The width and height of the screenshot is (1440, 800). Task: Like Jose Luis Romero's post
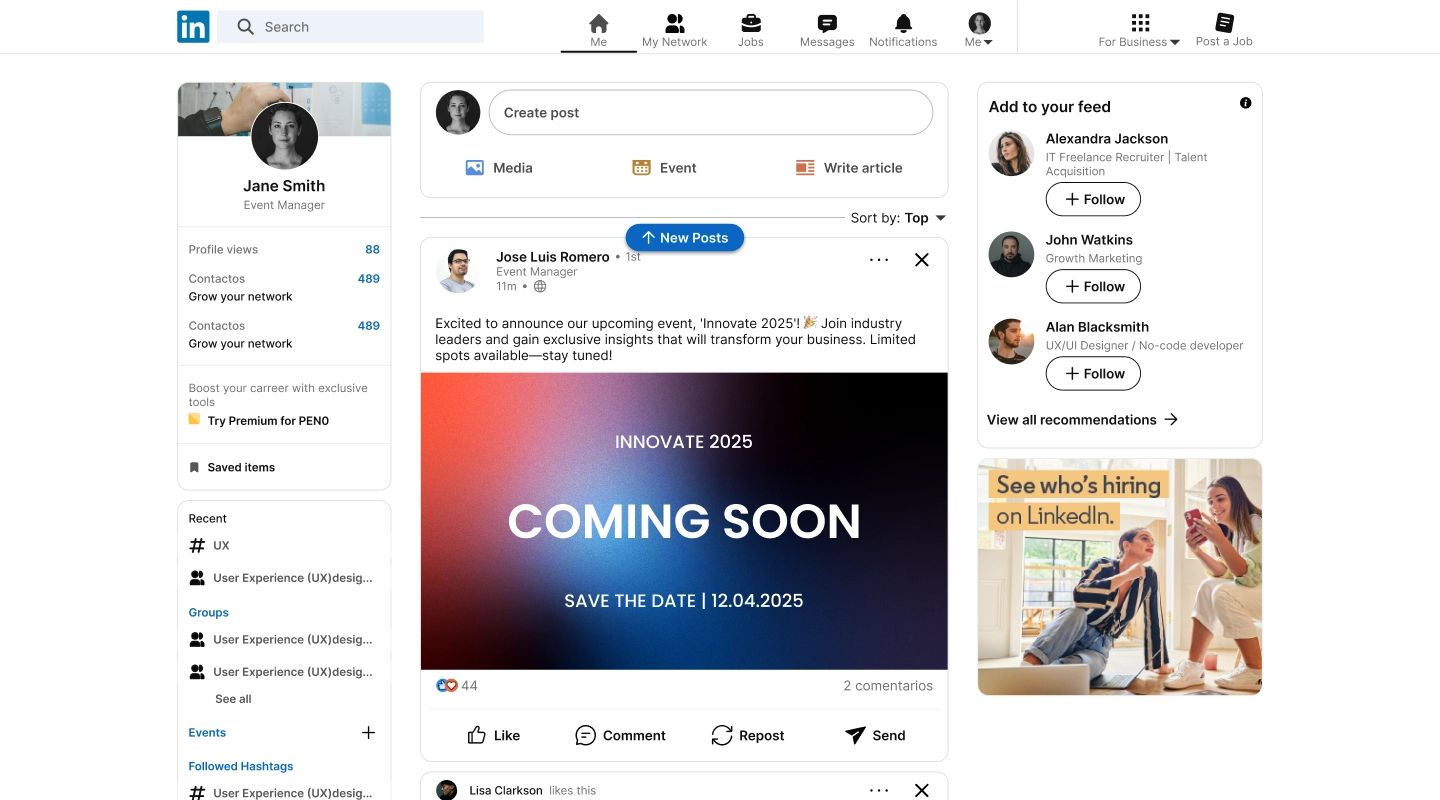pos(493,735)
